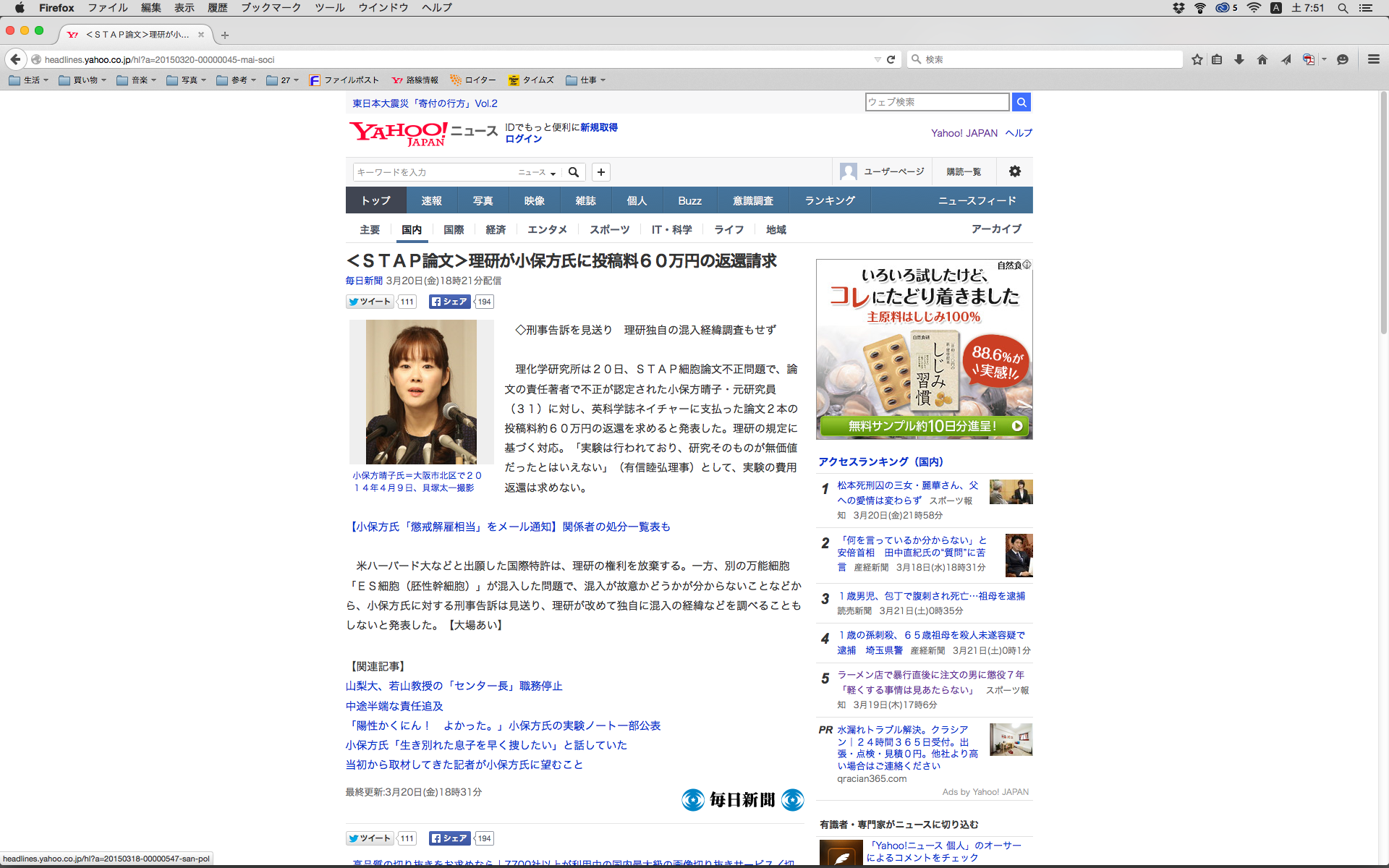Screen dimensions: 1389x868
Task: Expand the URL bar history dropdown arrow
Action: pos(878,59)
